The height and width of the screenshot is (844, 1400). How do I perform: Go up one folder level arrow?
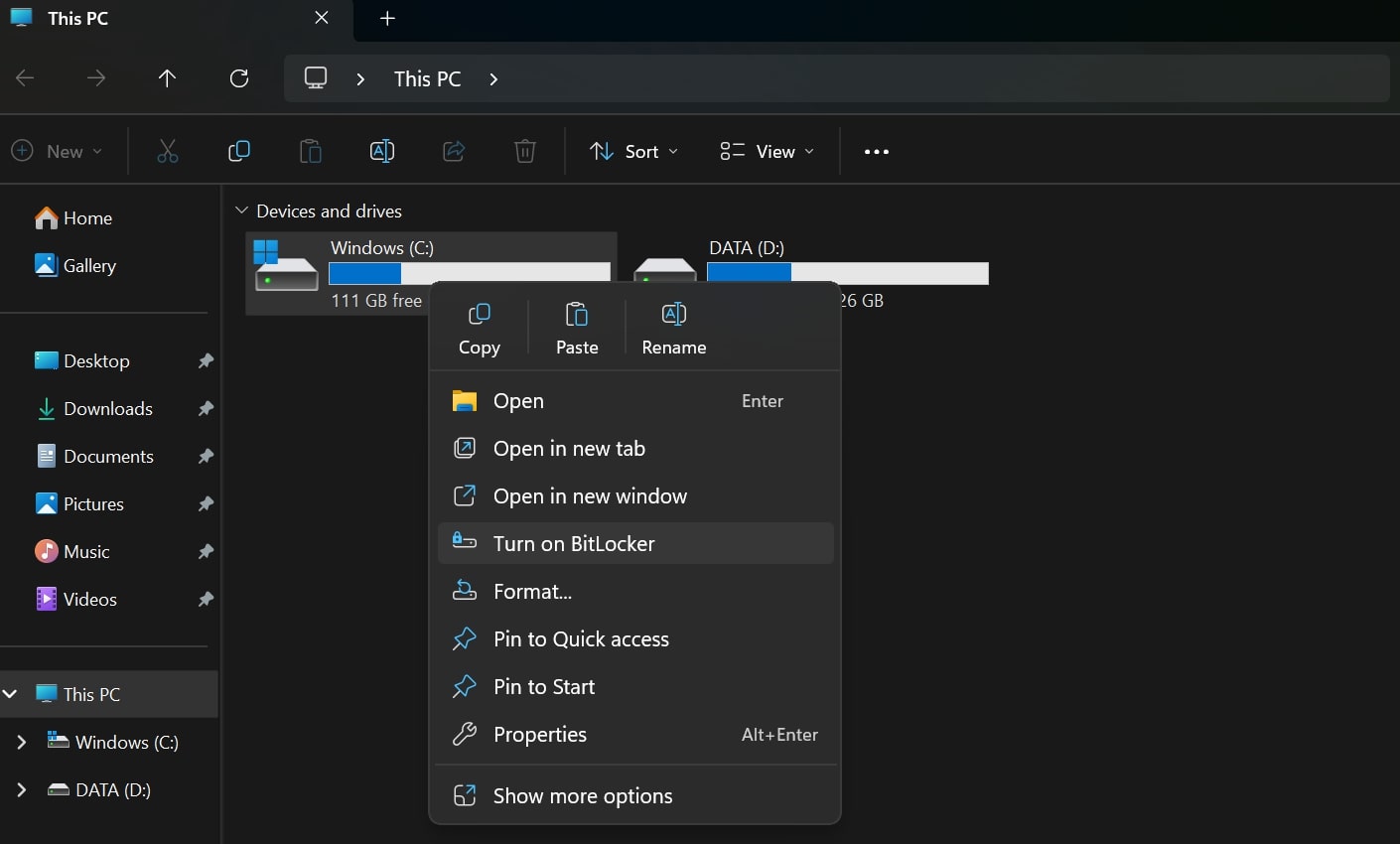coord(167,78)
